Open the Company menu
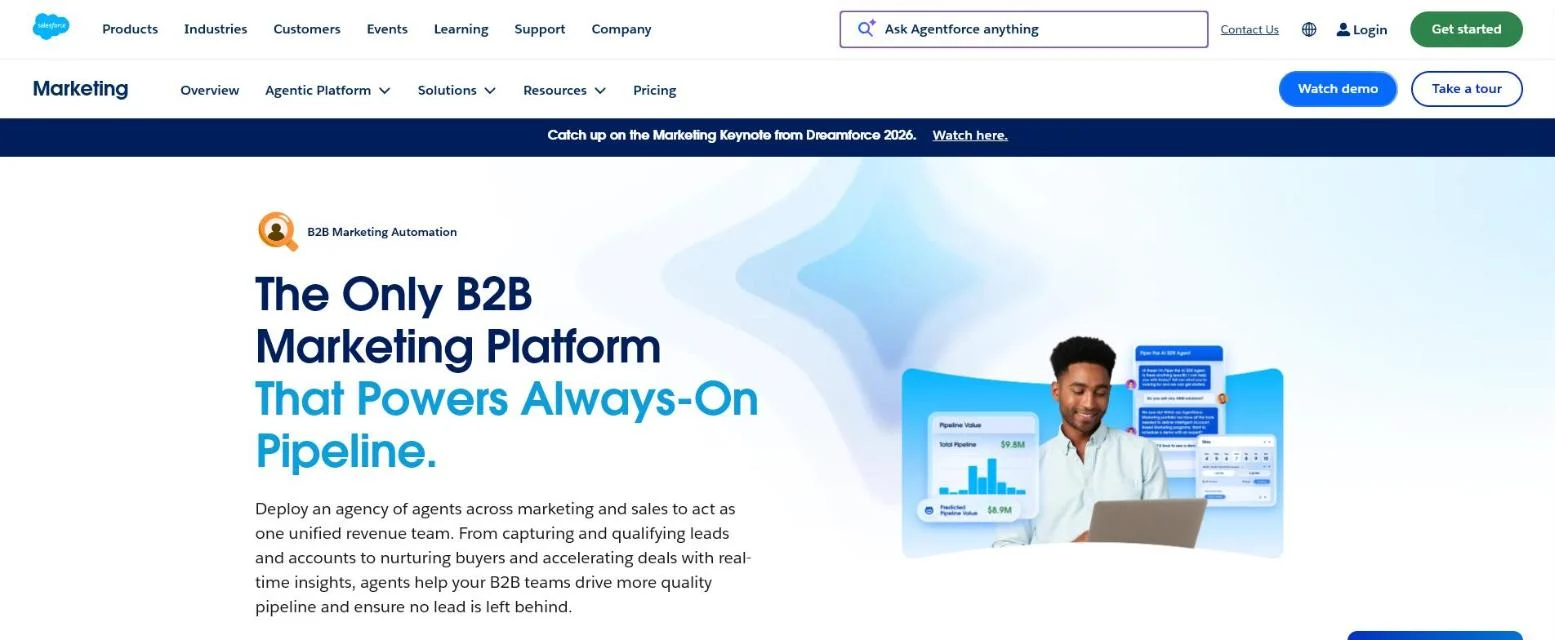The height and width of the screenshot is (640, 1555). [621, 29]
